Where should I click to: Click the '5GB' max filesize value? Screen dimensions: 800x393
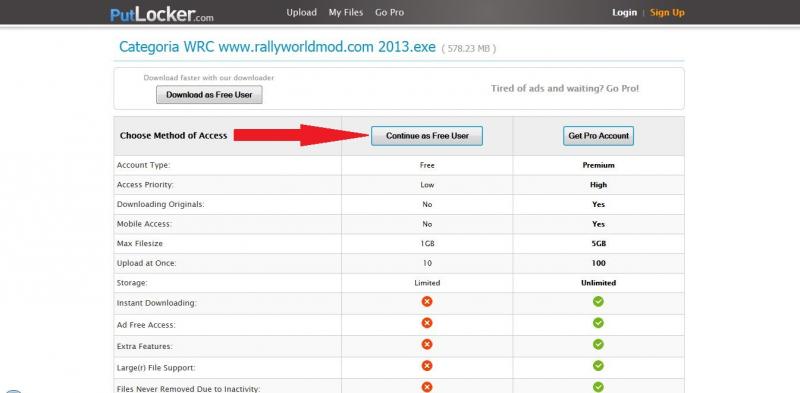pyautogui.click(x=598, y=244)
